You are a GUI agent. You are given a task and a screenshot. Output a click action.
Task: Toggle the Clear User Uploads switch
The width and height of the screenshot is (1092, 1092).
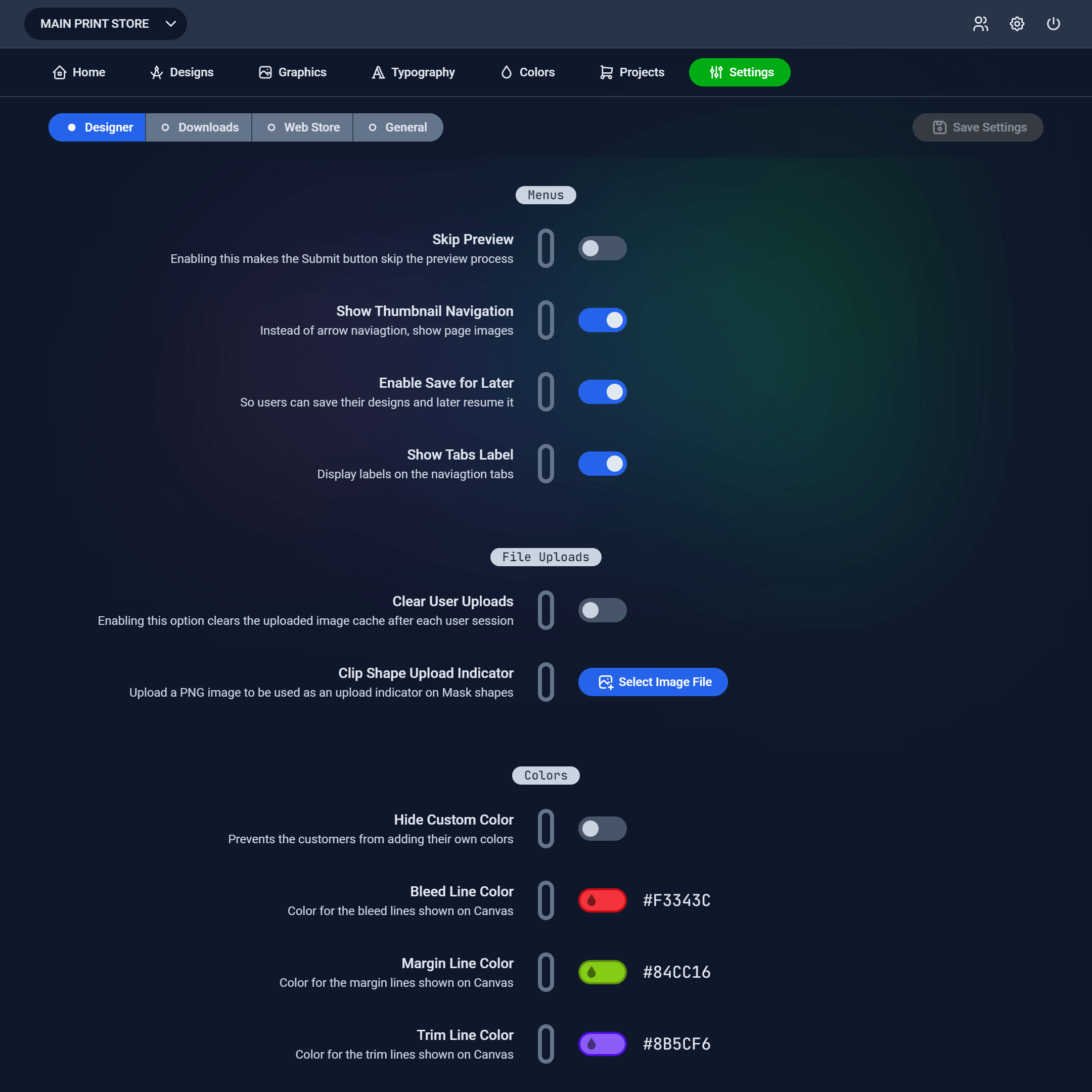tap(602, 610)
